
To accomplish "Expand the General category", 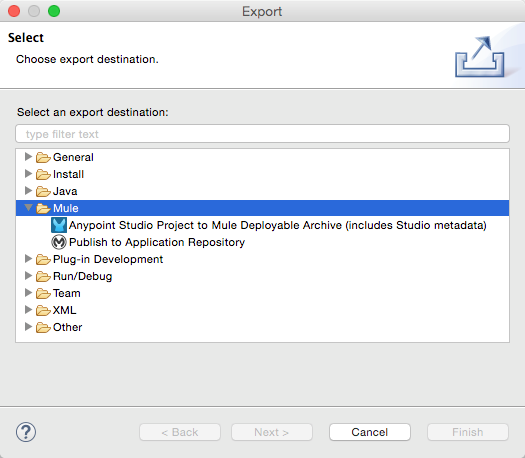I will (28, 157).
